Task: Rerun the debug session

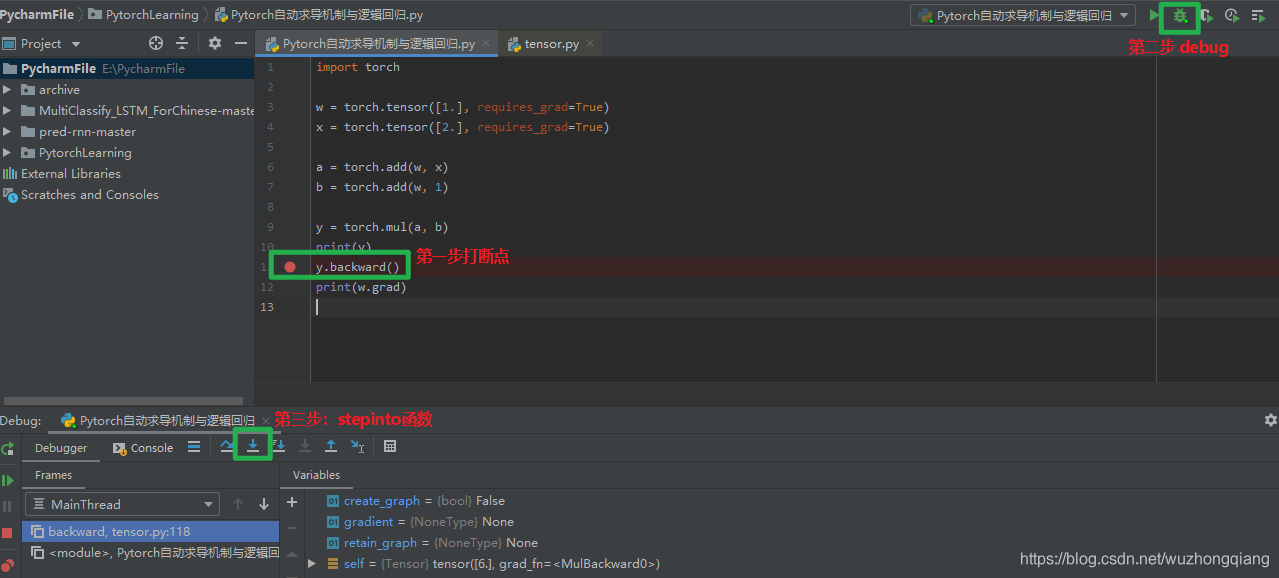Action: click(8, 449)
